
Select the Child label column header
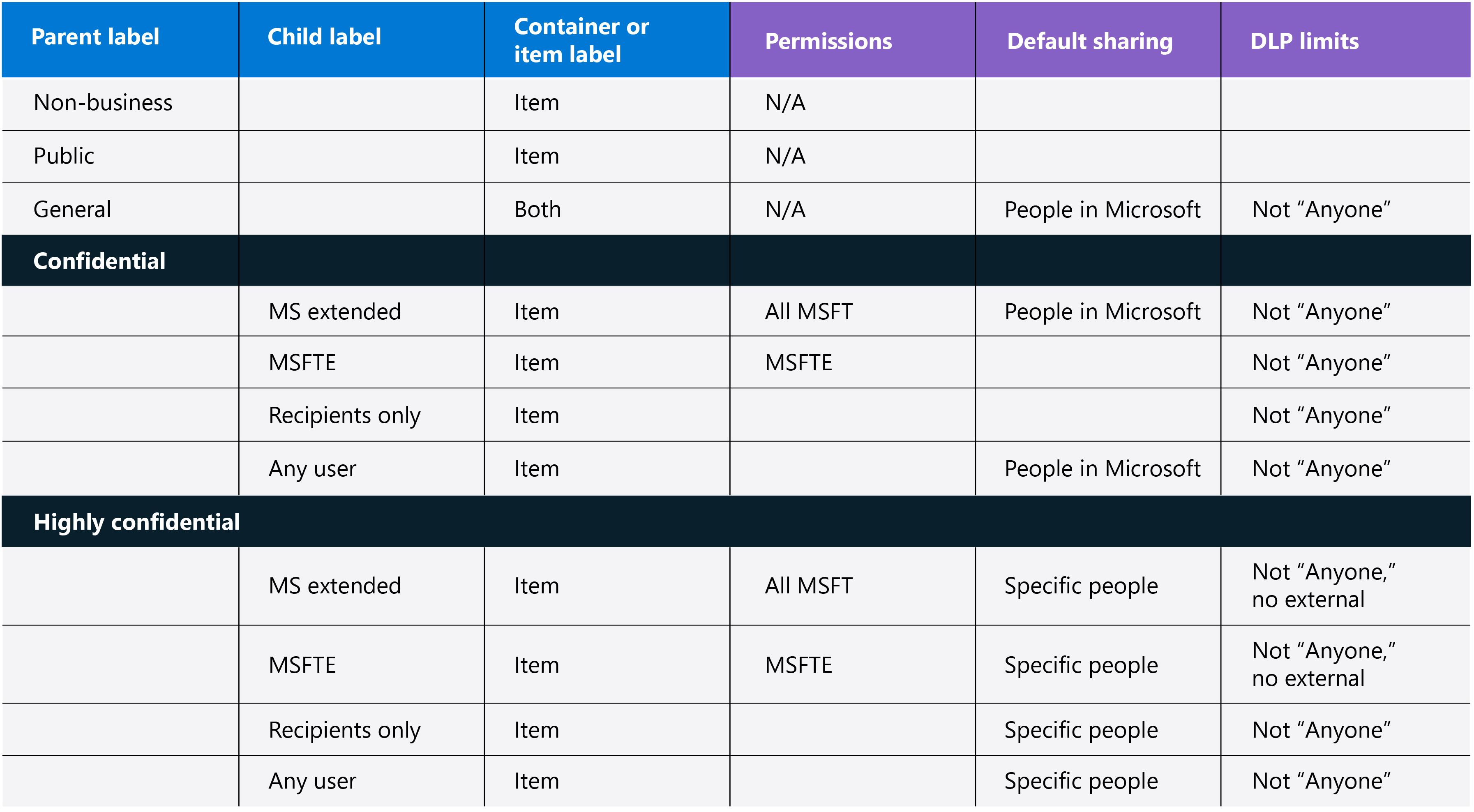324,37
